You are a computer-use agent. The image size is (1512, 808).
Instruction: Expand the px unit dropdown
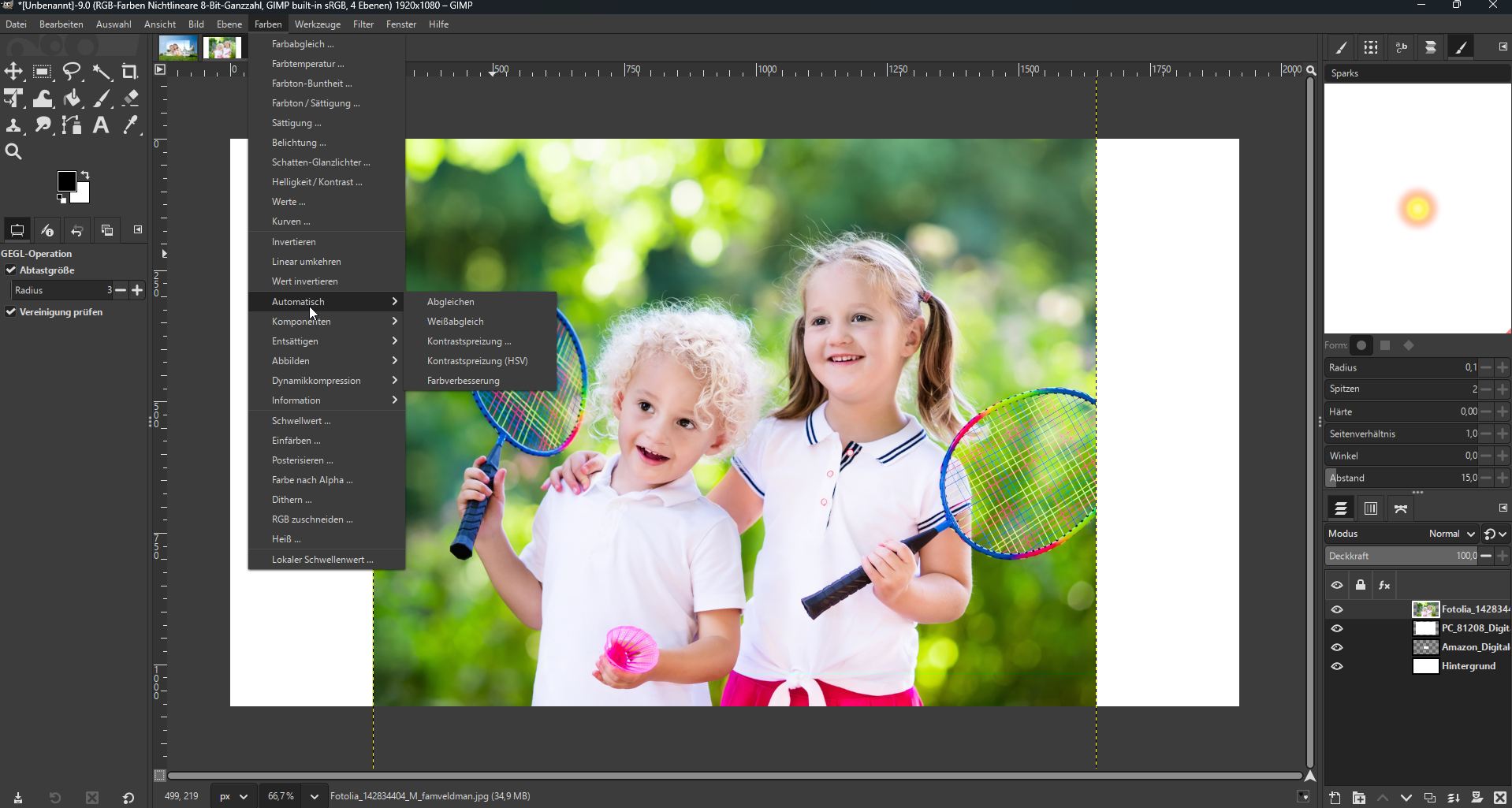243,796
